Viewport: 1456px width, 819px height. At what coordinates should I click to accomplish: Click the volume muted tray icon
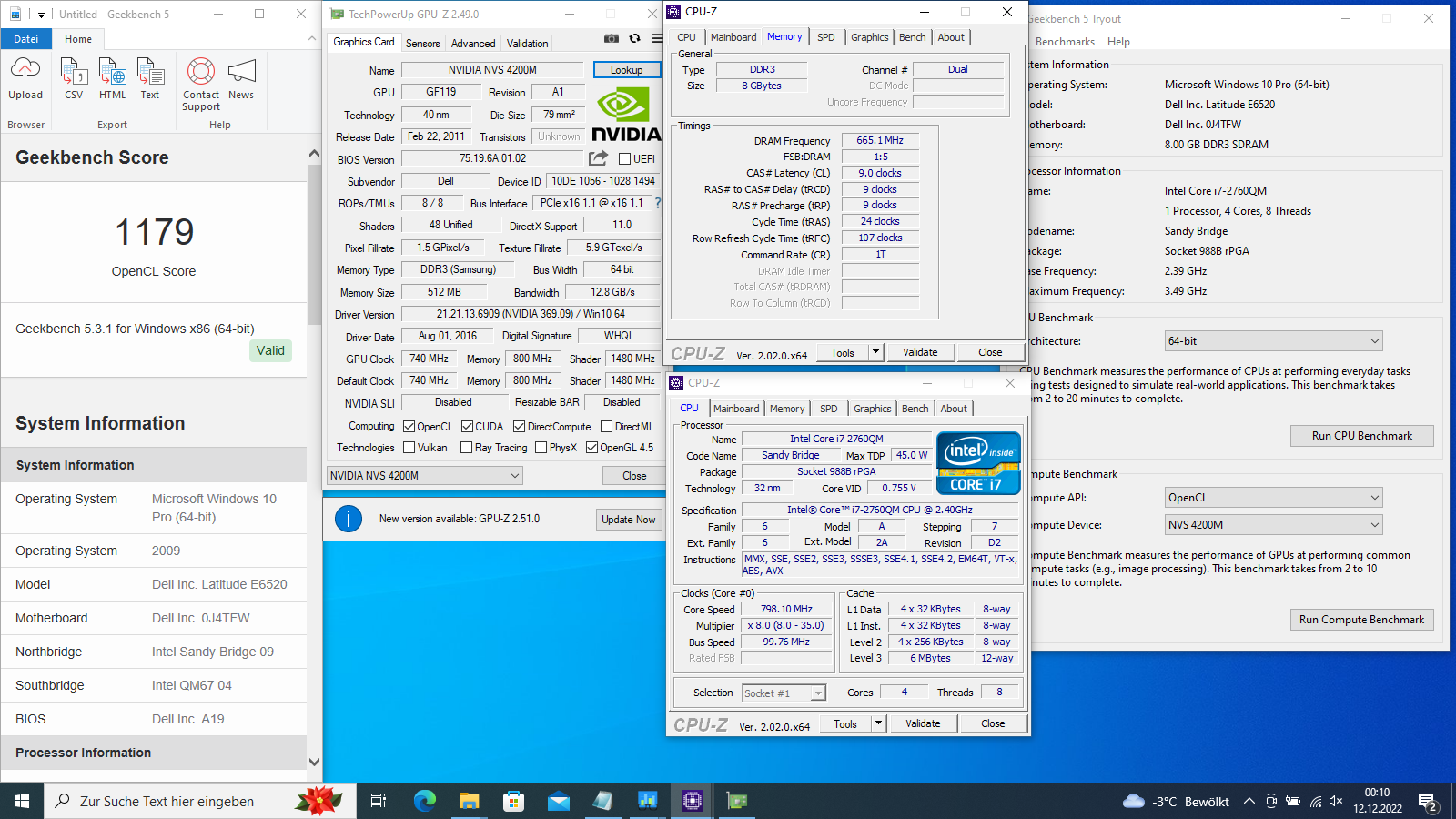pos(1336,802)
